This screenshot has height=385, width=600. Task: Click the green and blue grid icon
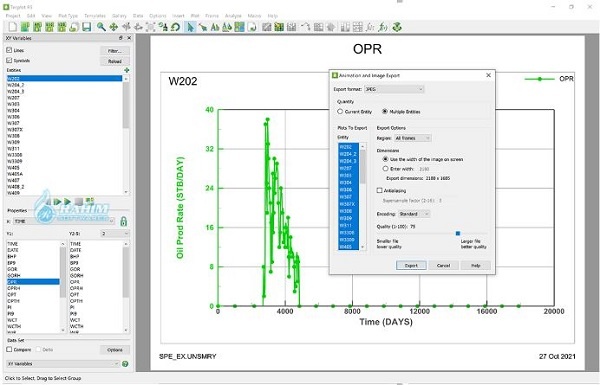click(x=240, y=27)
